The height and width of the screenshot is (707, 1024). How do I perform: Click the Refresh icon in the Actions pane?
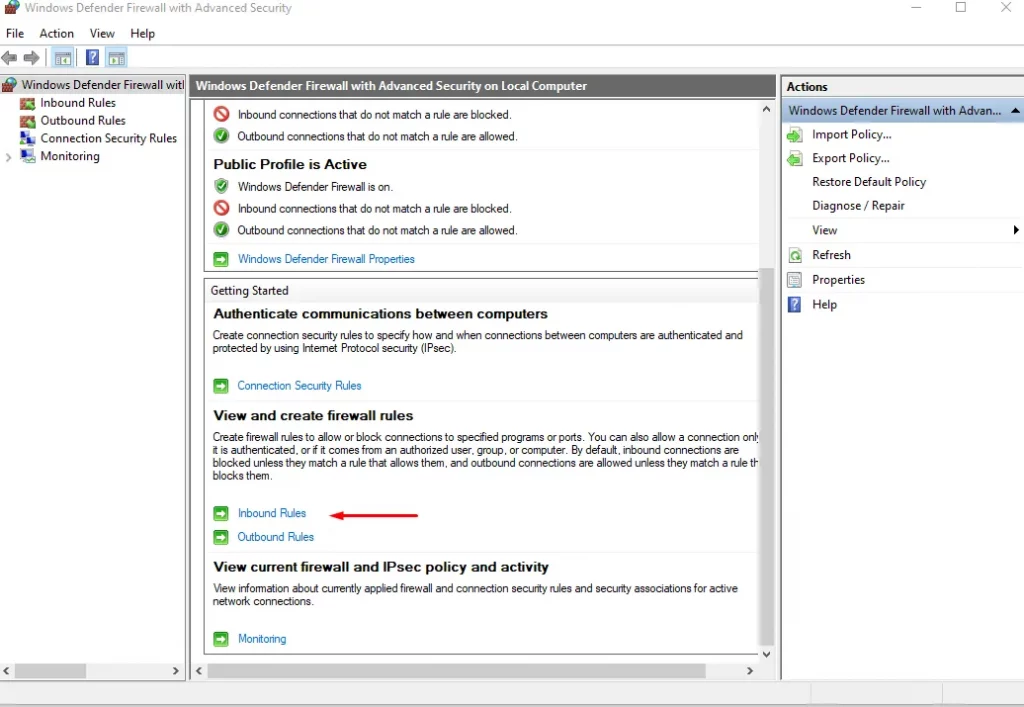(795, 255)
